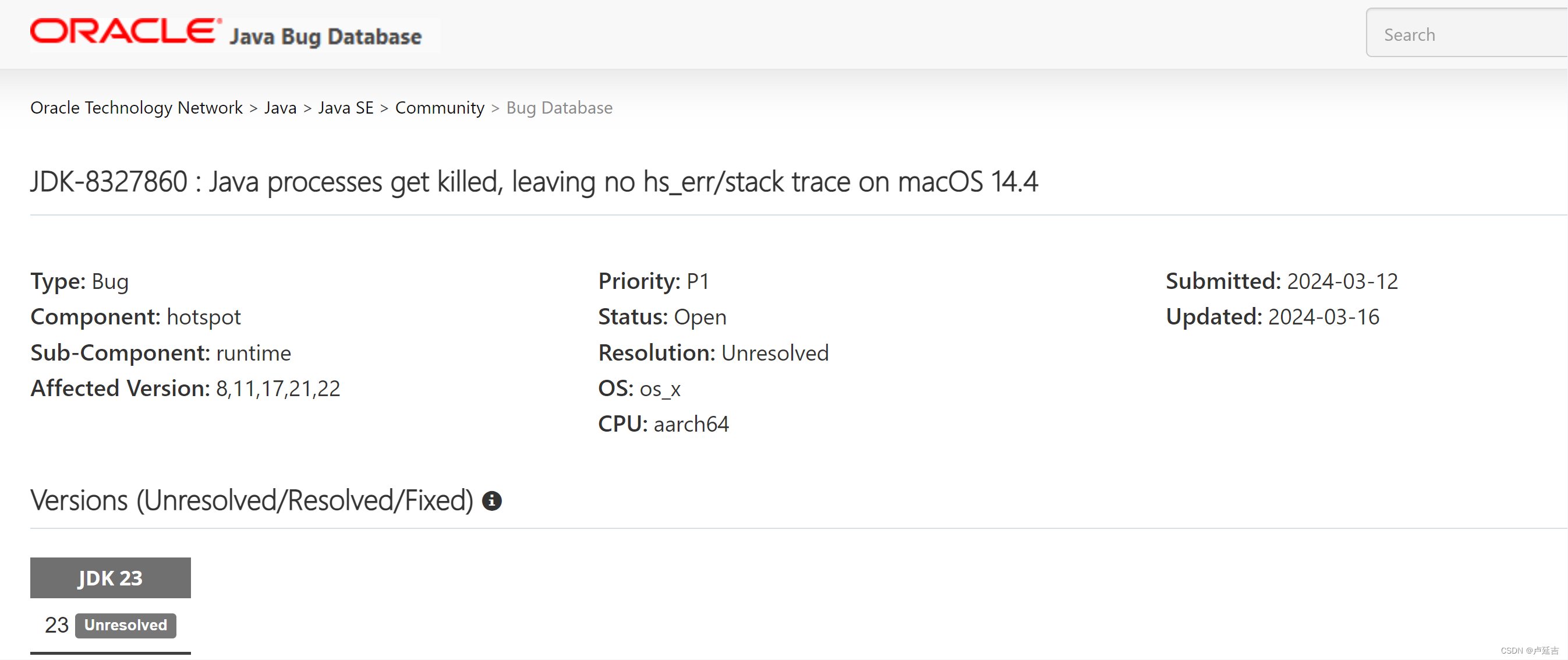Open the Oracle Technology Network link
The width and height of the screenshot is (1568, 660).
click(136, 107)
